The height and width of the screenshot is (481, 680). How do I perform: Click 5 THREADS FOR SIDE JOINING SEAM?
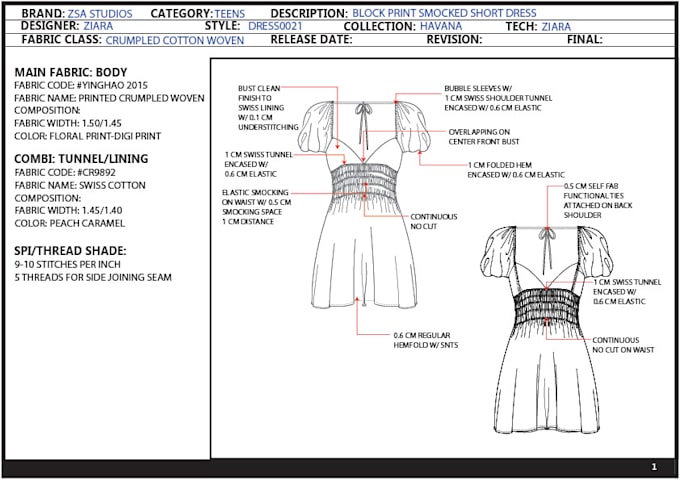point(93,278)
